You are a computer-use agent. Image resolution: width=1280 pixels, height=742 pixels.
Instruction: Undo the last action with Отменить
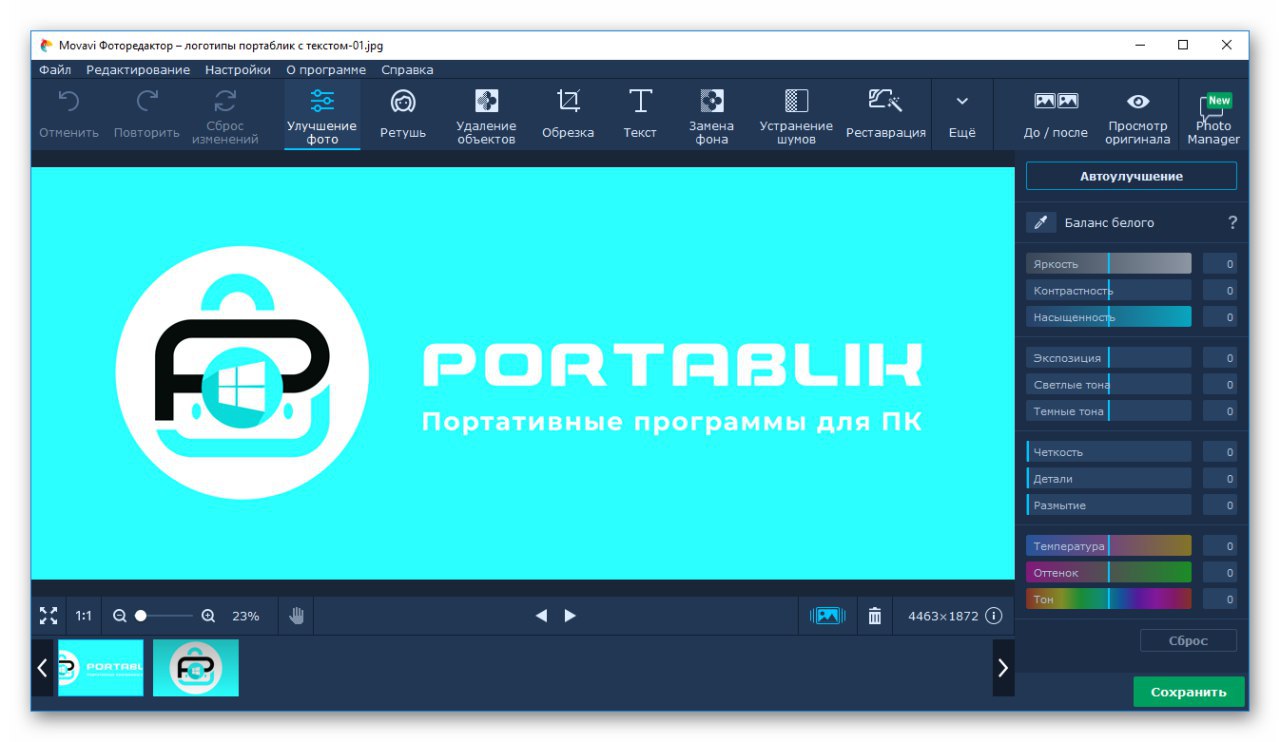(x=69, y=115)
